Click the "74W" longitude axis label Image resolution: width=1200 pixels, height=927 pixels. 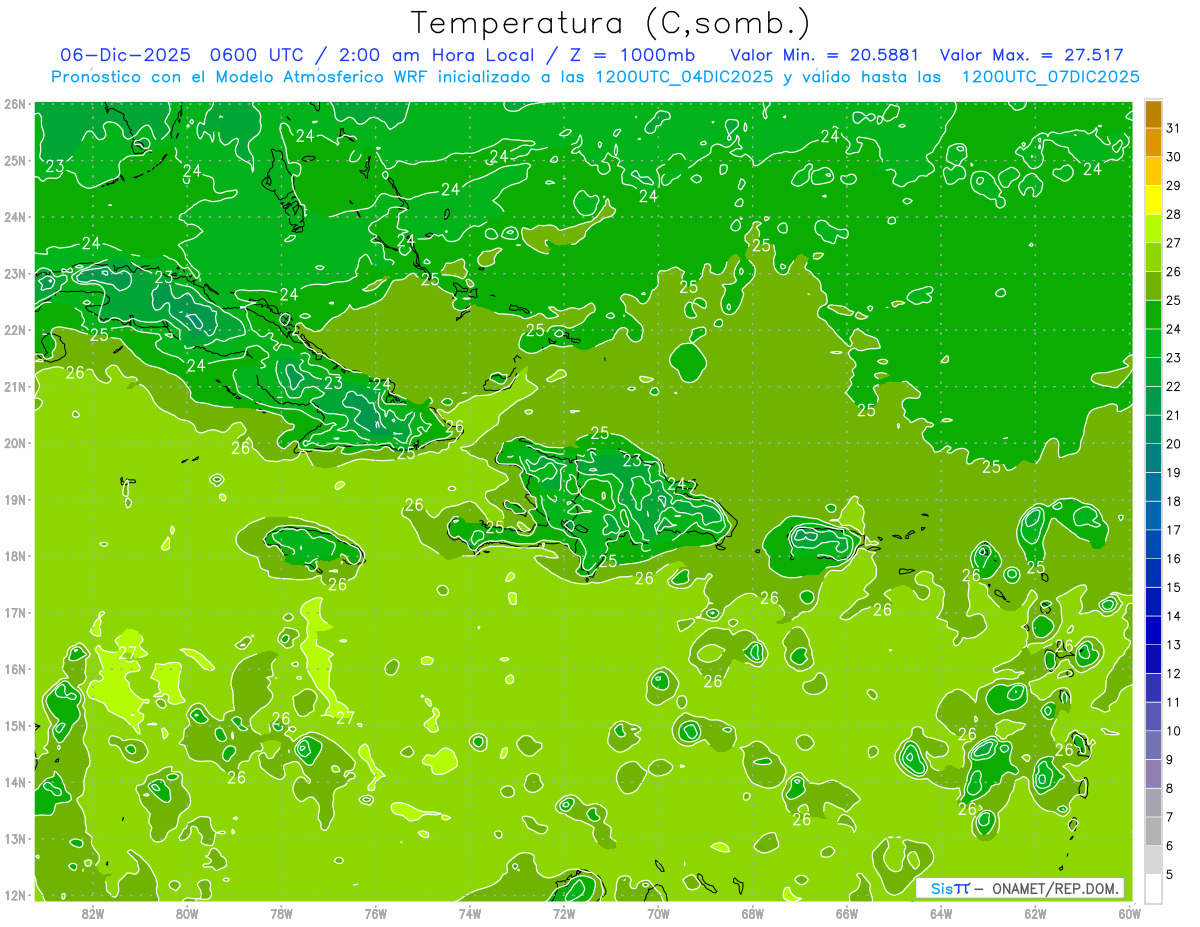[x=469, y=913]
